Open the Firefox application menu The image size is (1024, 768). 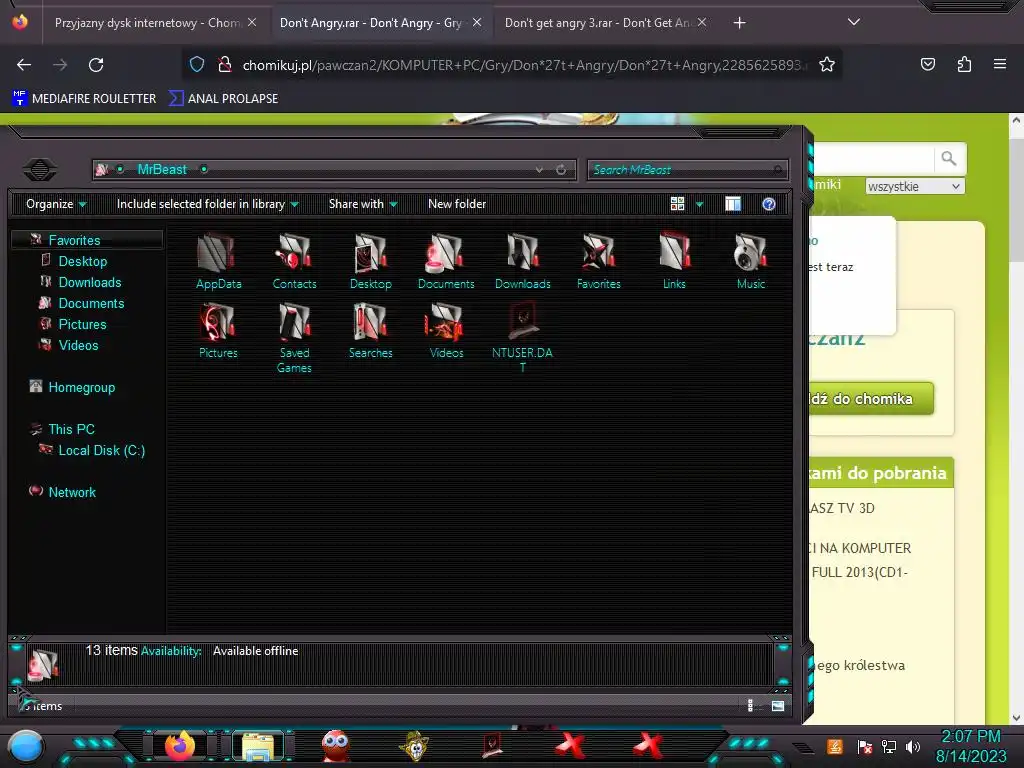coord(999,64)
